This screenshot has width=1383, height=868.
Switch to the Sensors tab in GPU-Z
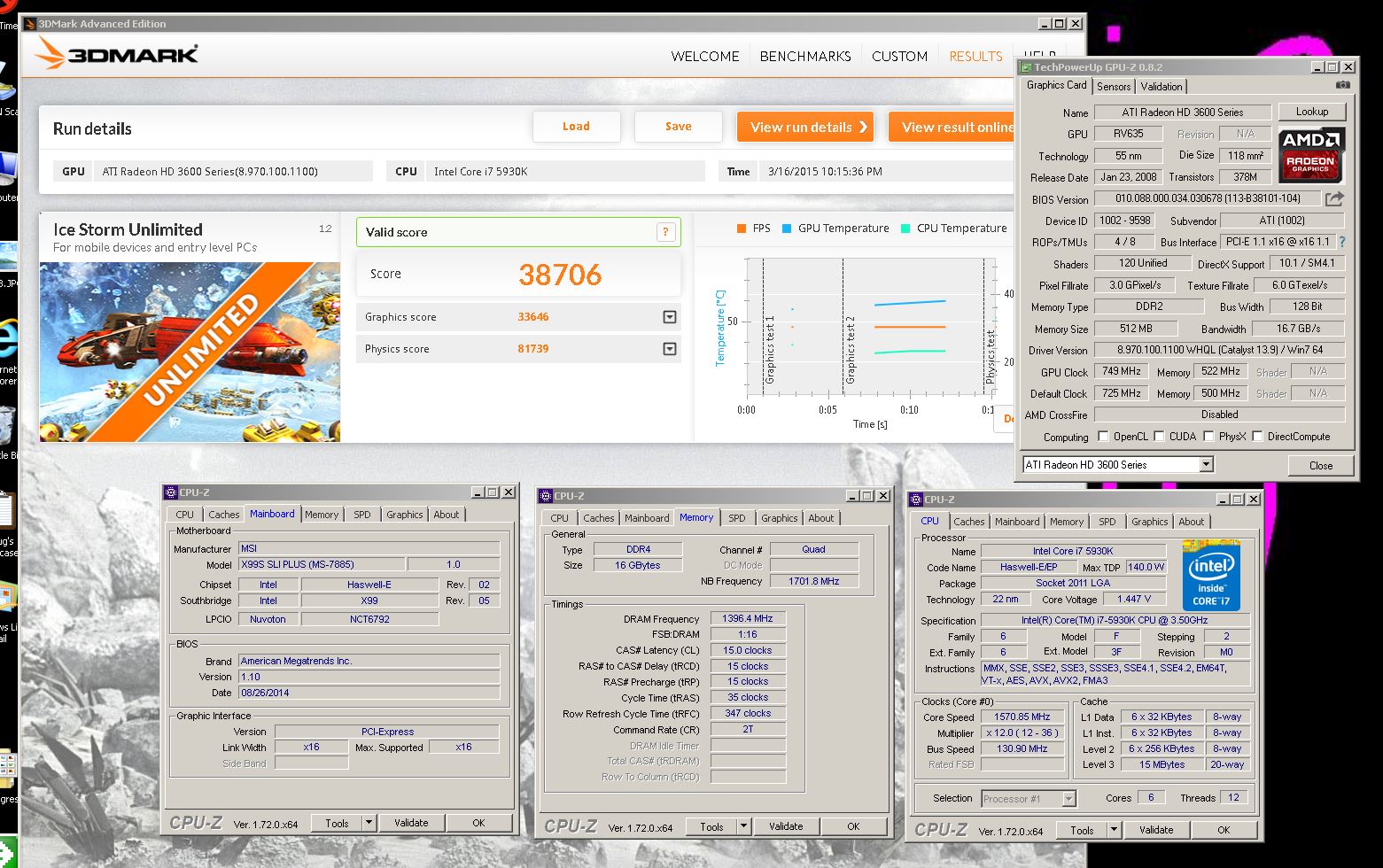tap(1114, 86)
